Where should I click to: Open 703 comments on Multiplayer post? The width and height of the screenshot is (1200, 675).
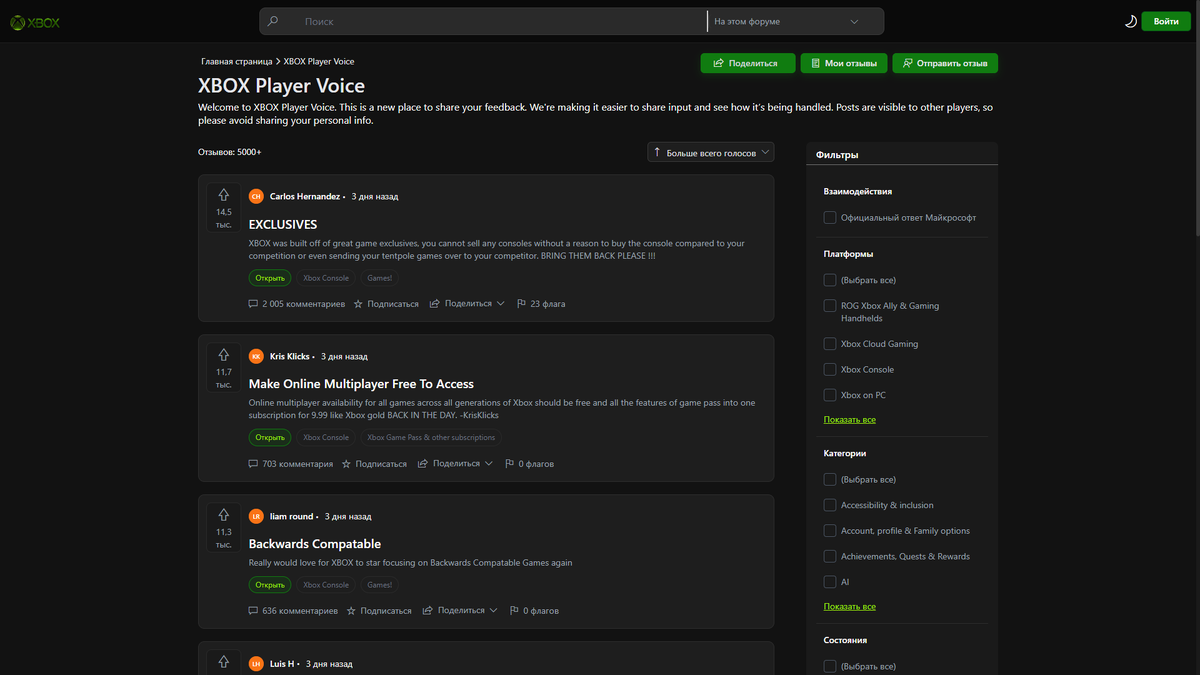290,464
